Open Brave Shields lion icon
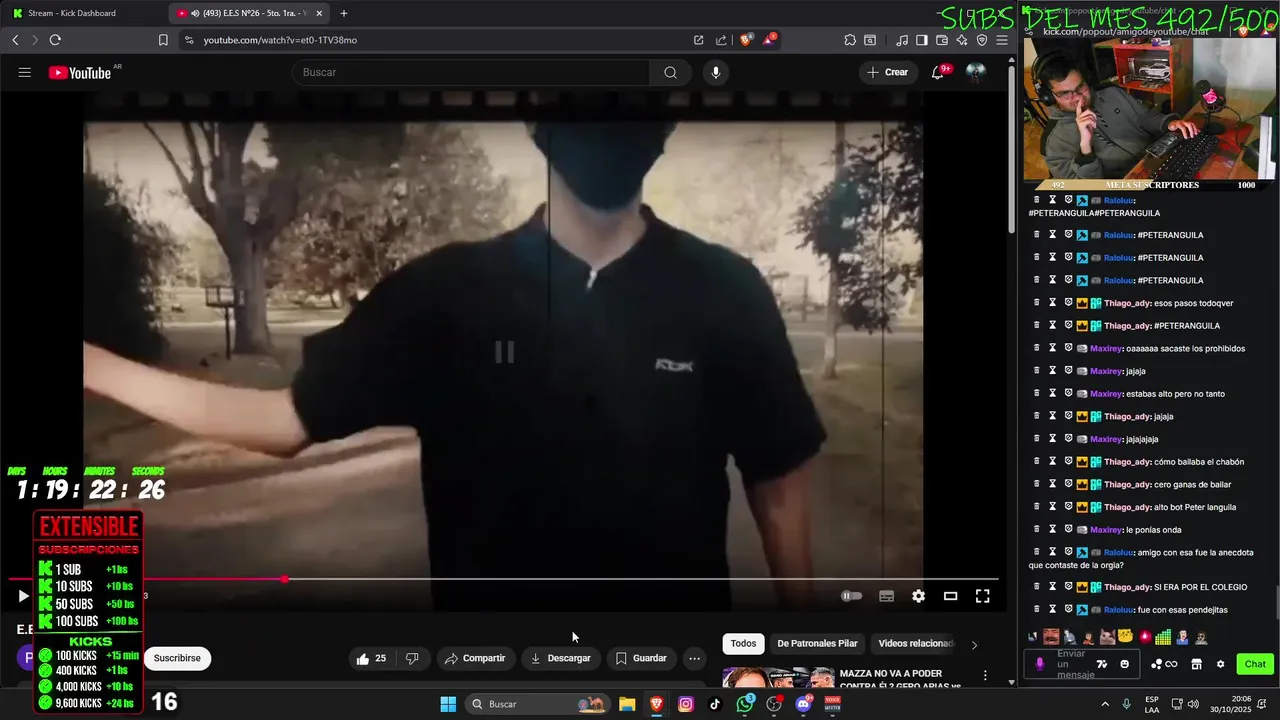This screenshot has width=1280, height=720. [746, 40]
